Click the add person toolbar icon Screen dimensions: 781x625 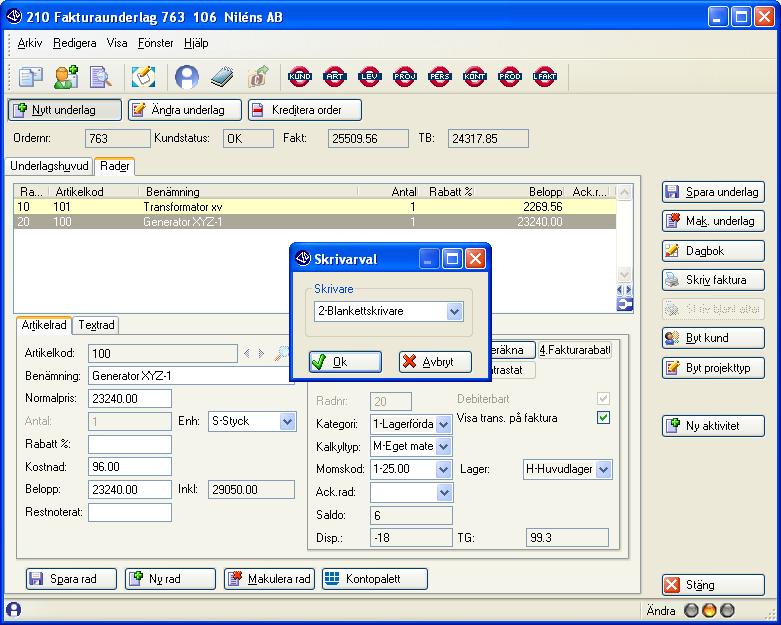click(66, 77)
